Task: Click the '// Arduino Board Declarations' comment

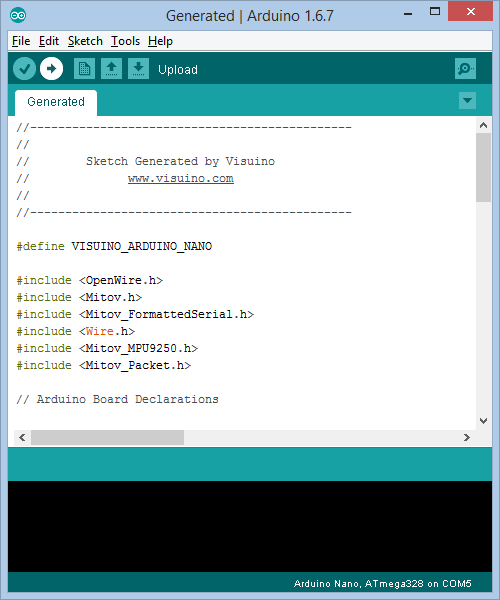Action: (x=117, y=399)
